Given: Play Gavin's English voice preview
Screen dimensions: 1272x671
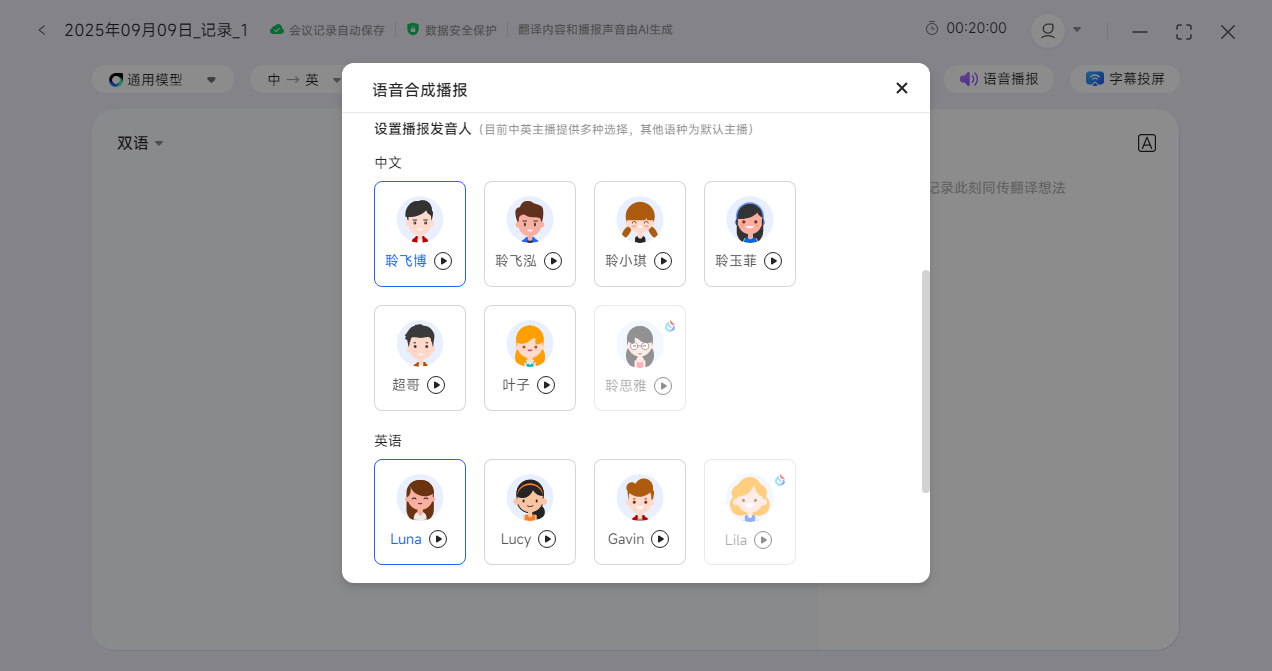Looking at the screenshot, I should click(660, 539).
